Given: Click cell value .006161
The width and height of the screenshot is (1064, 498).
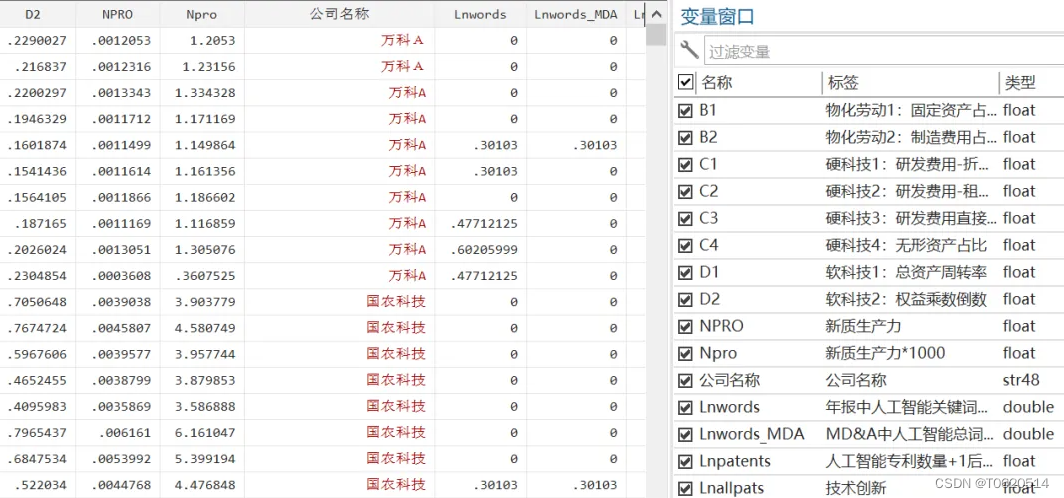Looking at the screenshot, I should click(x=126, y=432).
